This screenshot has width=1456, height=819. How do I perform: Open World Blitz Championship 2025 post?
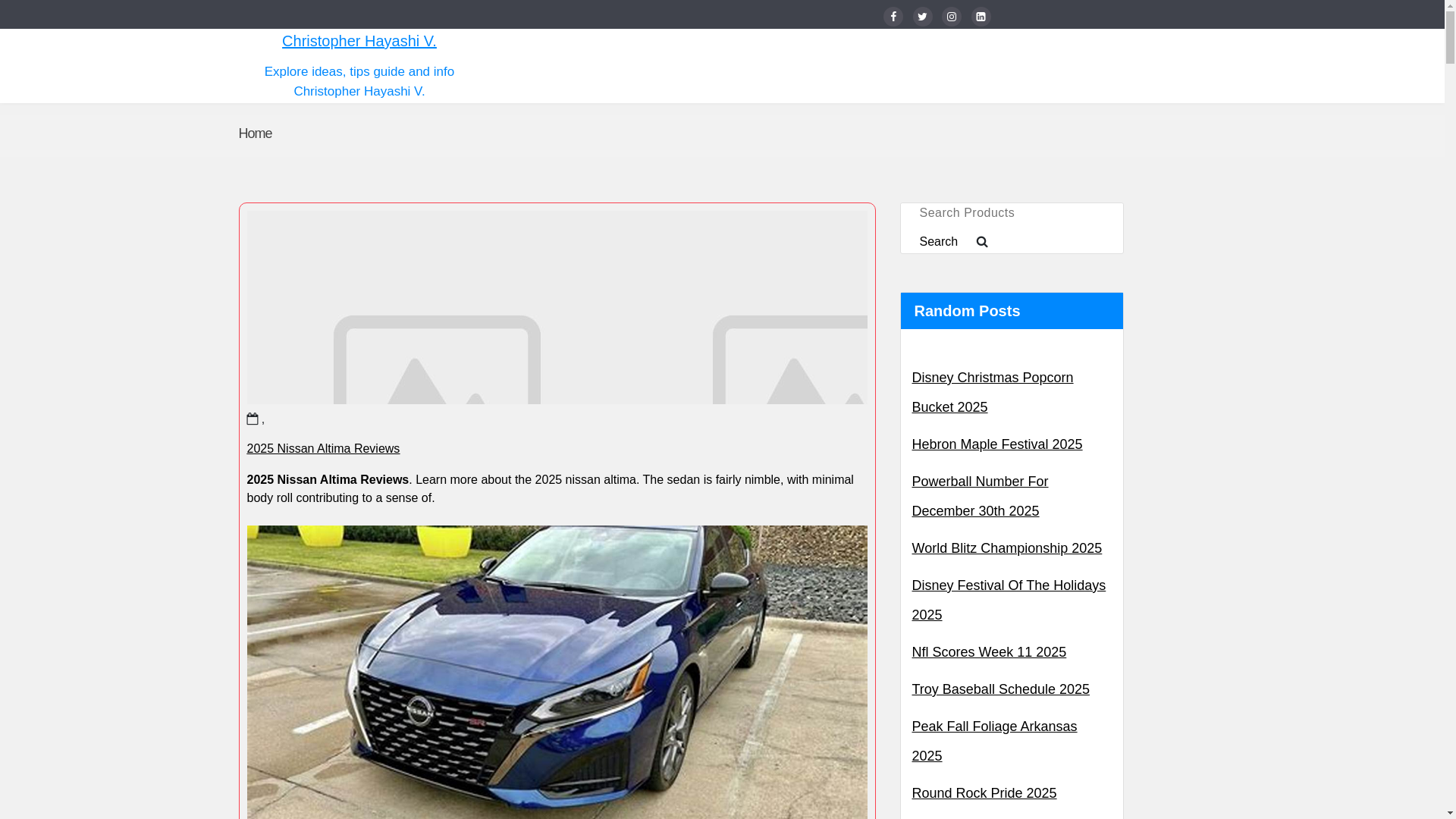(x=1006, y=548)
